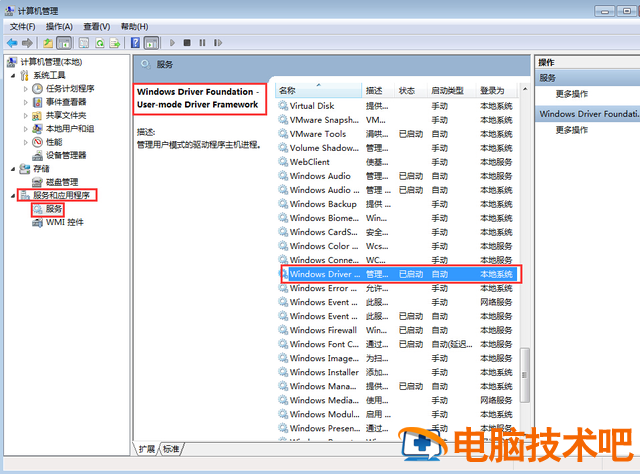Click the Back arrow toolbar icon
The image size is (640, 474).
[x=12, y=42]
